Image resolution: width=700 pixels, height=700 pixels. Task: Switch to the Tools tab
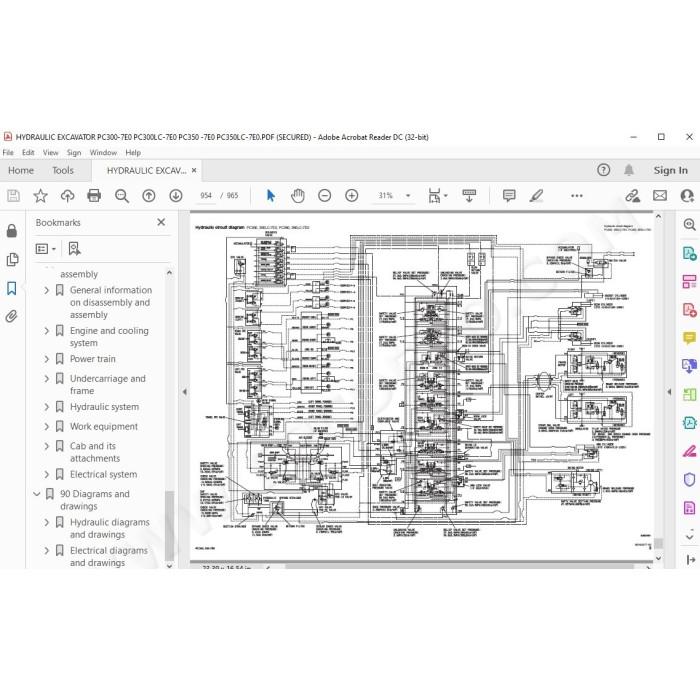point(63,171)
